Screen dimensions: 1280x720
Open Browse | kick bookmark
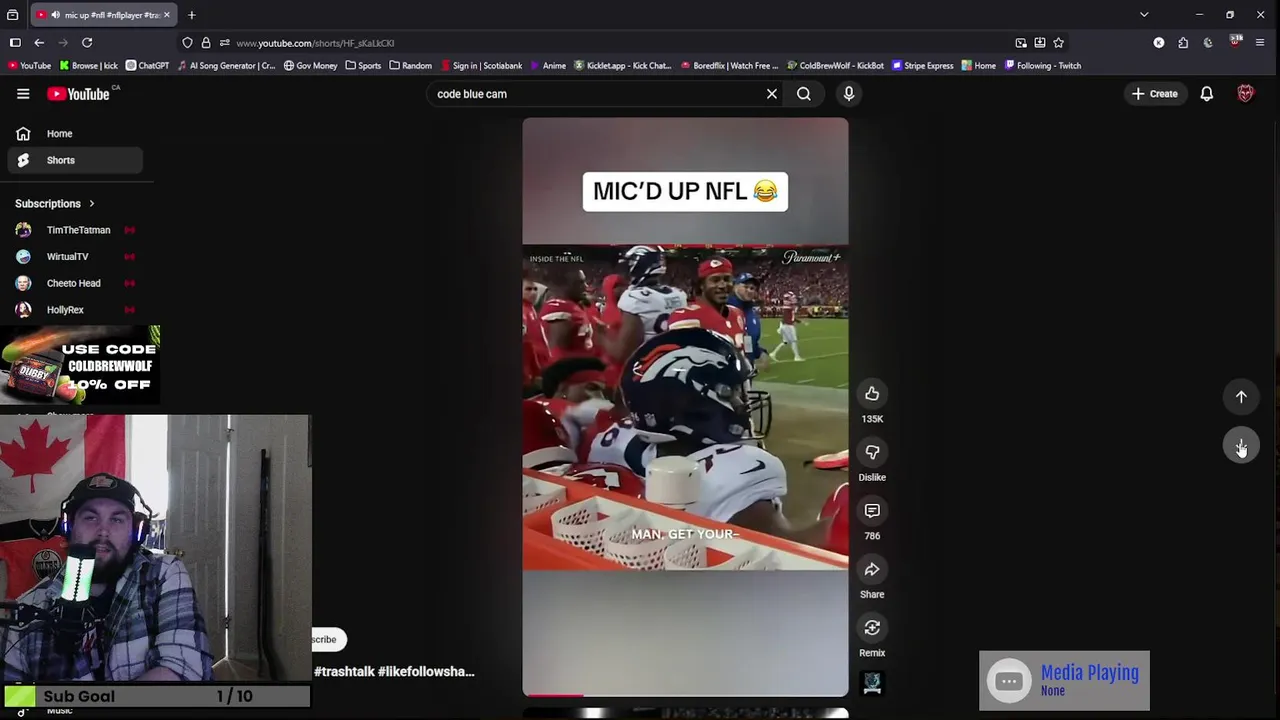[x=88, y=66]
